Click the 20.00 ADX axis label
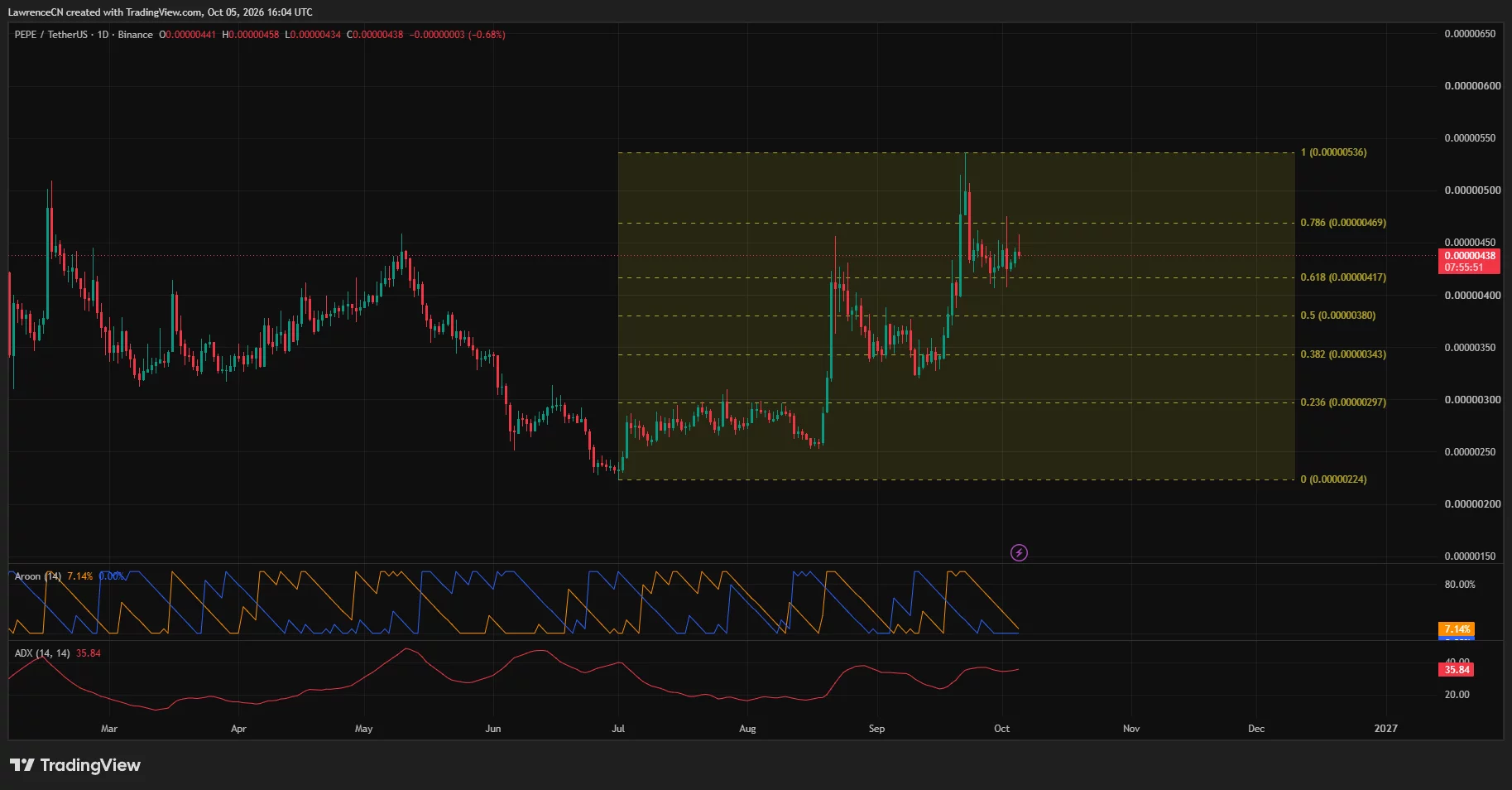Image resolution: width=1512 pixels, height=790 pixels. [x=1457, y=695]
